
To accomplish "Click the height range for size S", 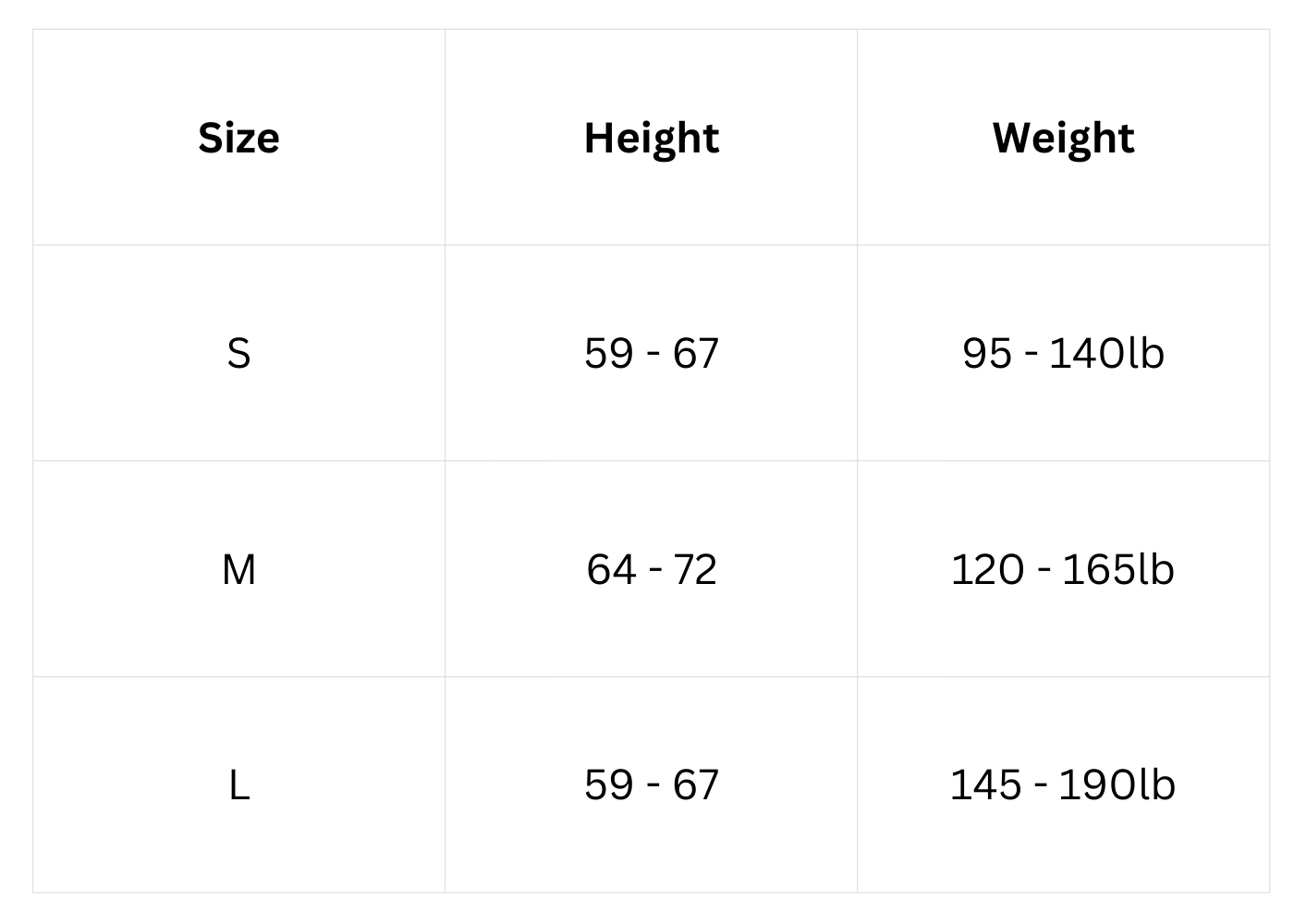I will point(652,354).
